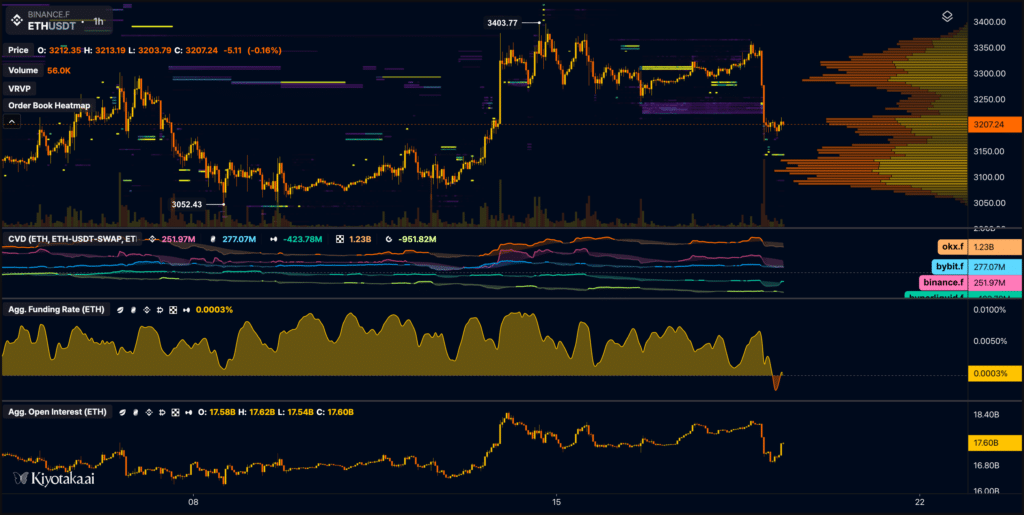The height and width of the screenshot is (515, 1024).
Task: Click the Binance icon in the Funding Rate legend
Action: click(147, 309)
